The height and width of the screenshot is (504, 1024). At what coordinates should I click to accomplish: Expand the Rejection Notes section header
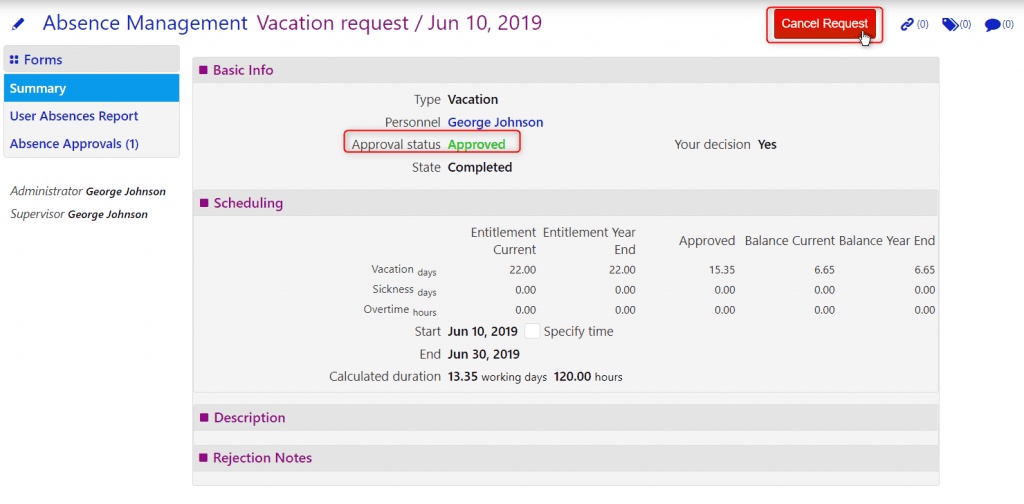coord(566,458)
